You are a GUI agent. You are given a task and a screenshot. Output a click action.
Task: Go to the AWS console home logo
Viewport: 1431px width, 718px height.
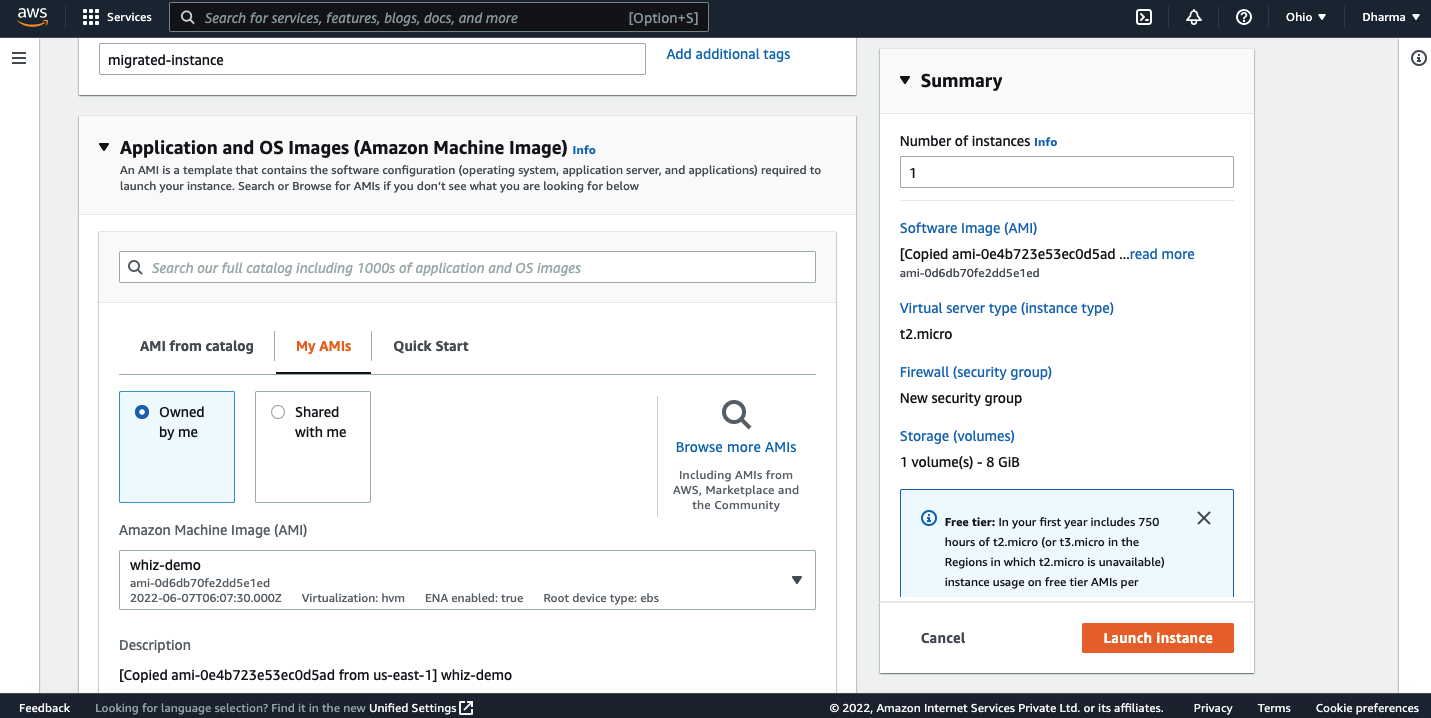[x=33, y=17]
